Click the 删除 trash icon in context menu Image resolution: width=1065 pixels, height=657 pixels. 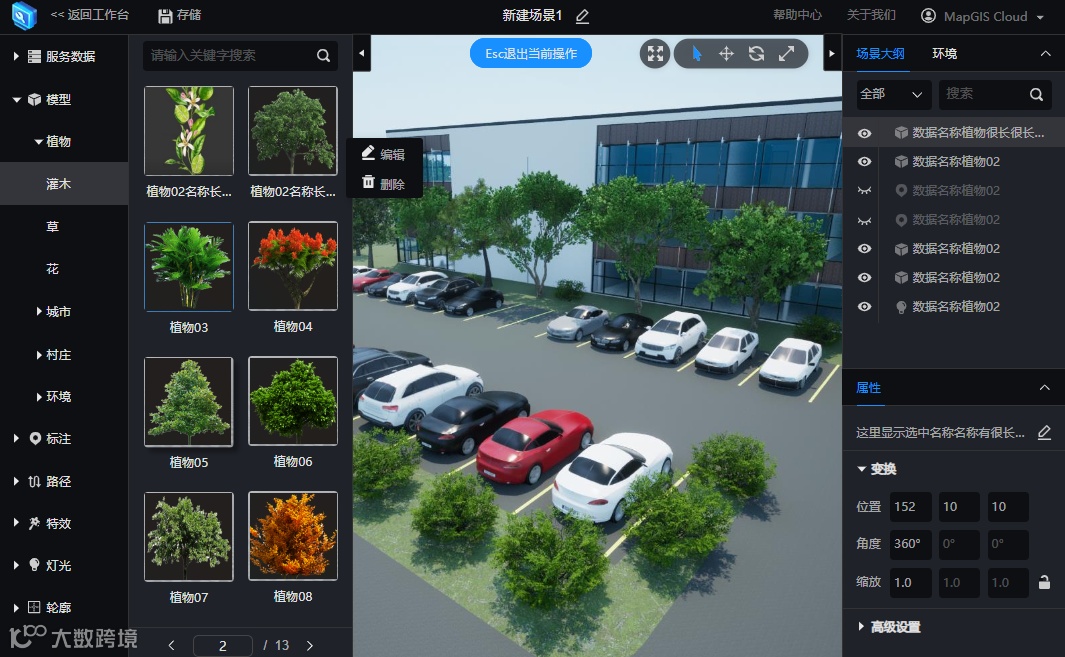[368, 182]
